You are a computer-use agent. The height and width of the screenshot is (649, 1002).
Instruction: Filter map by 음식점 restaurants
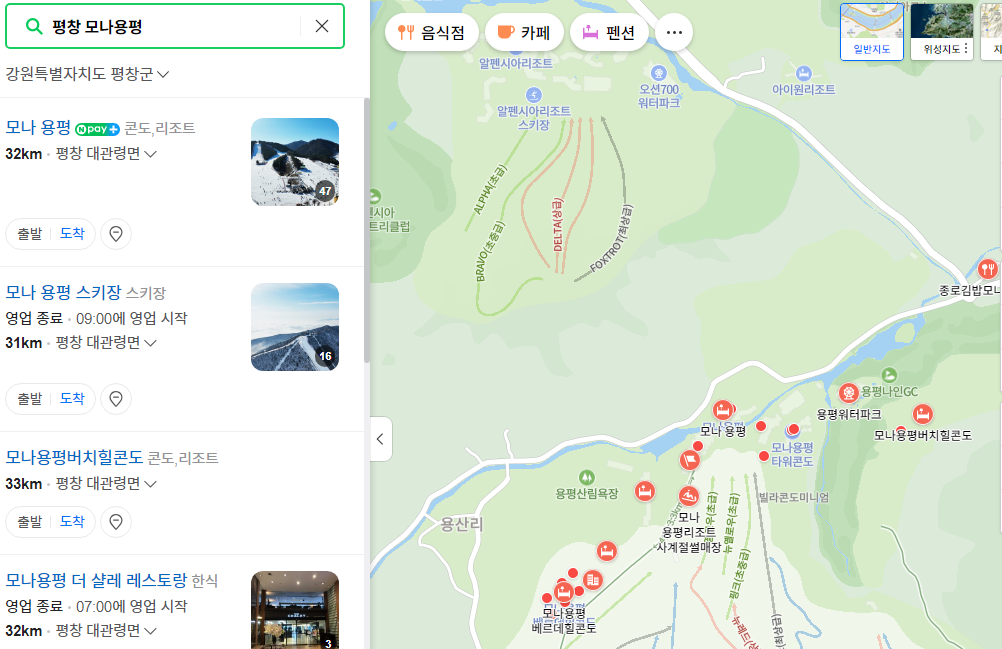431,33
